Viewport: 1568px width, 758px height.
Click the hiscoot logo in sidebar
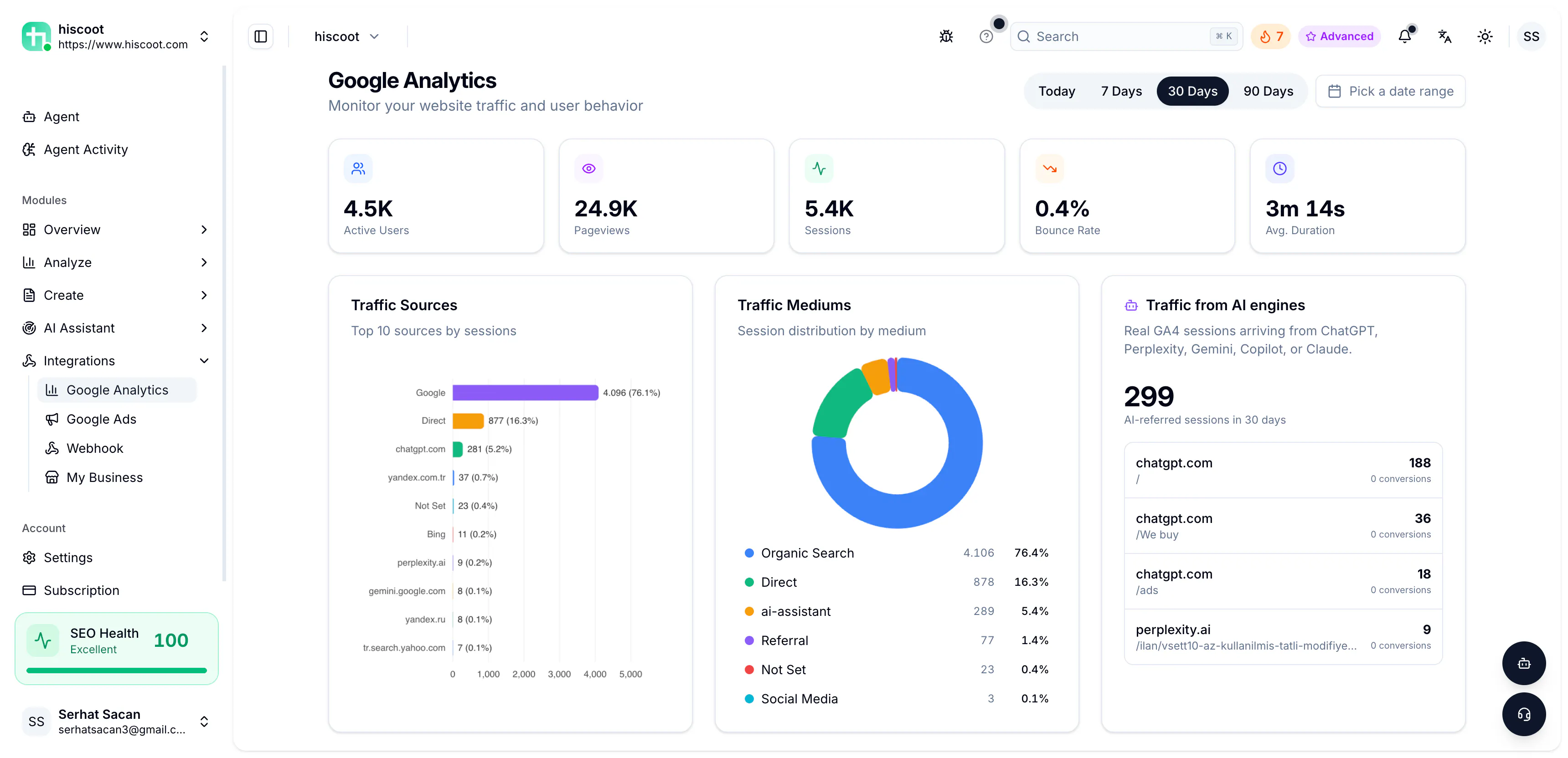pos(36,36)
